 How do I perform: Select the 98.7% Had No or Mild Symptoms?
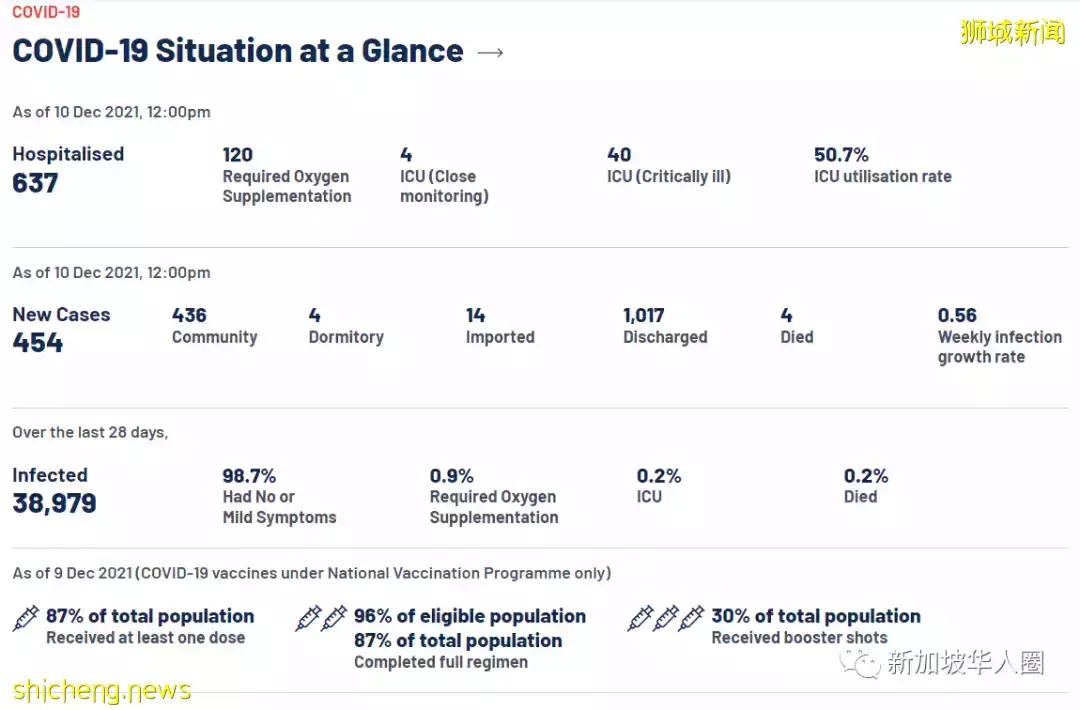(249, 476)
